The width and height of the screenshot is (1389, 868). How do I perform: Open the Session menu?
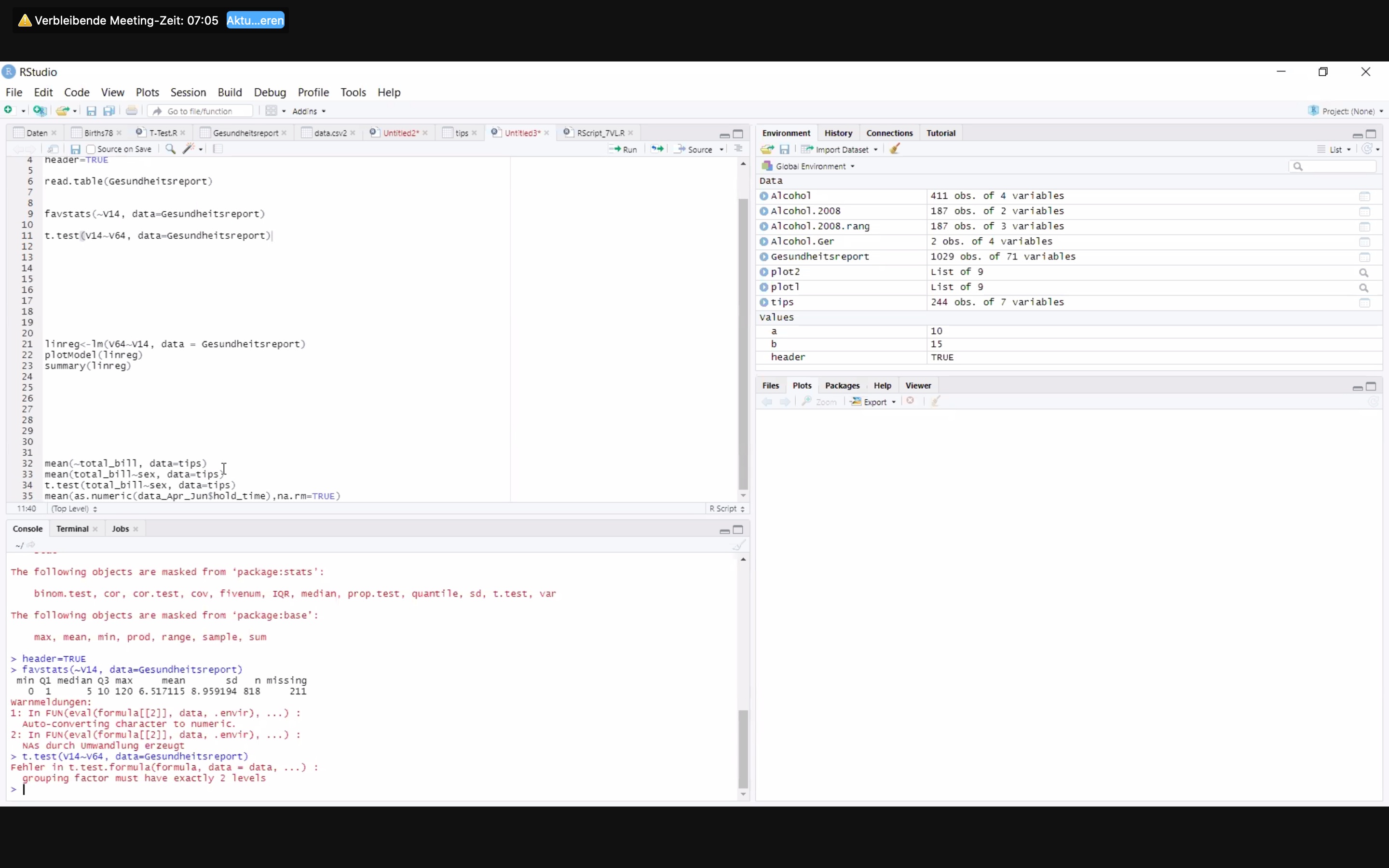(188, 93)
